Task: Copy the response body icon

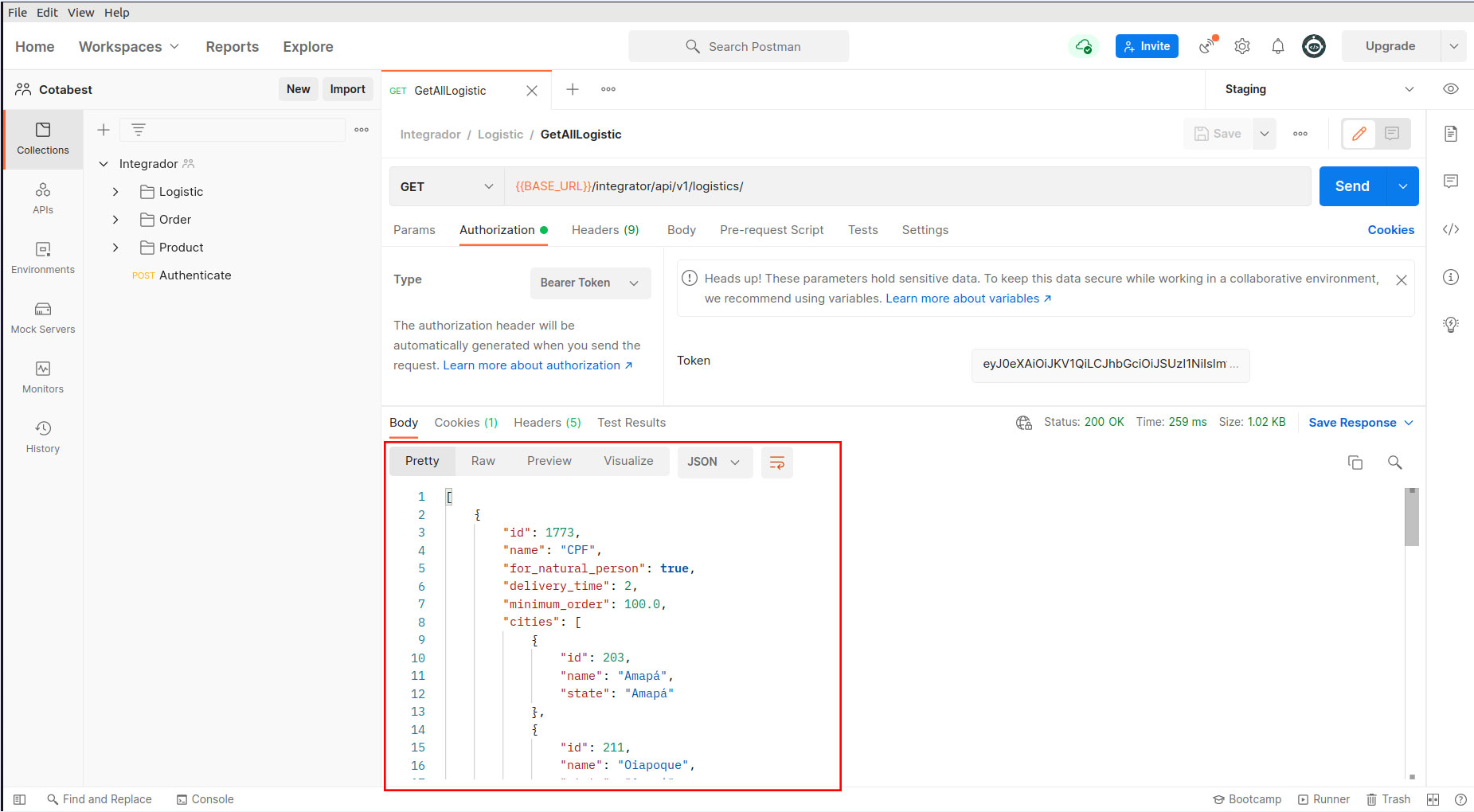Action: pyautogui.click(x=1355, y=463)
